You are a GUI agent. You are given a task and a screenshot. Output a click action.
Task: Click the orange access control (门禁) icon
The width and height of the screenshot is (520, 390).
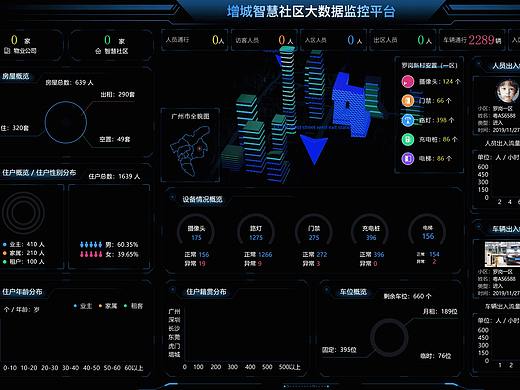407,101
